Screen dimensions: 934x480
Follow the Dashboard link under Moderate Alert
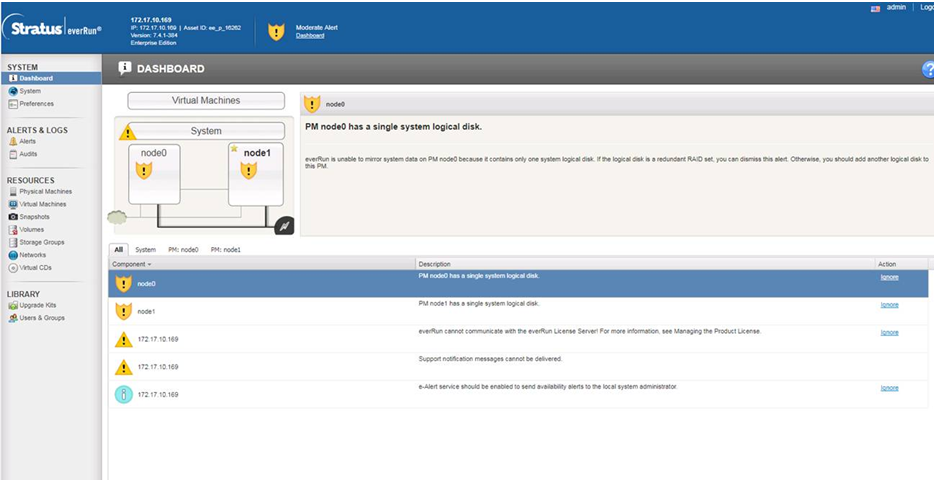tap(310, 35)
